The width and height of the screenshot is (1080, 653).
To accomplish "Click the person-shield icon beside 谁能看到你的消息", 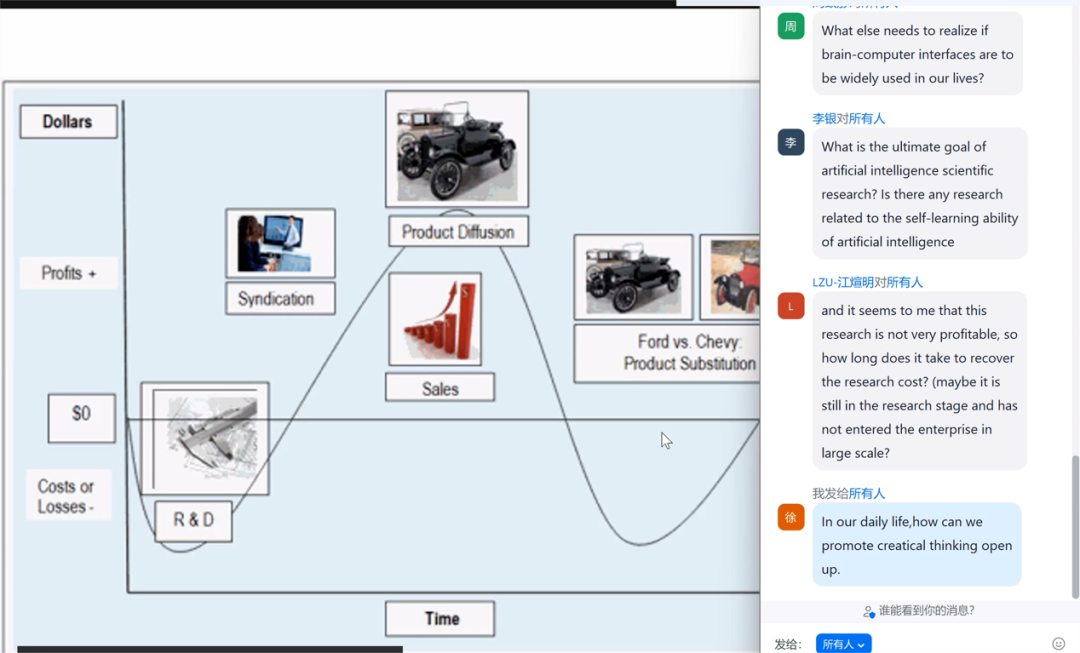I will click(x=868, y=611).
